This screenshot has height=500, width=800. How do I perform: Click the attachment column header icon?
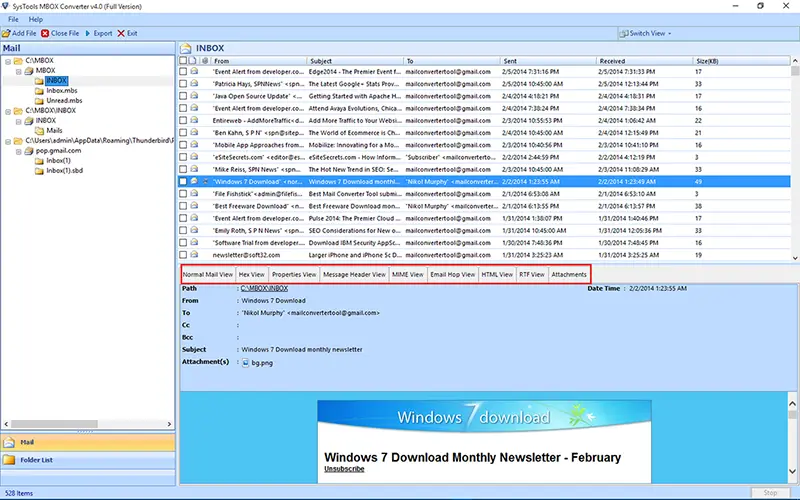[x=205, y=61]
